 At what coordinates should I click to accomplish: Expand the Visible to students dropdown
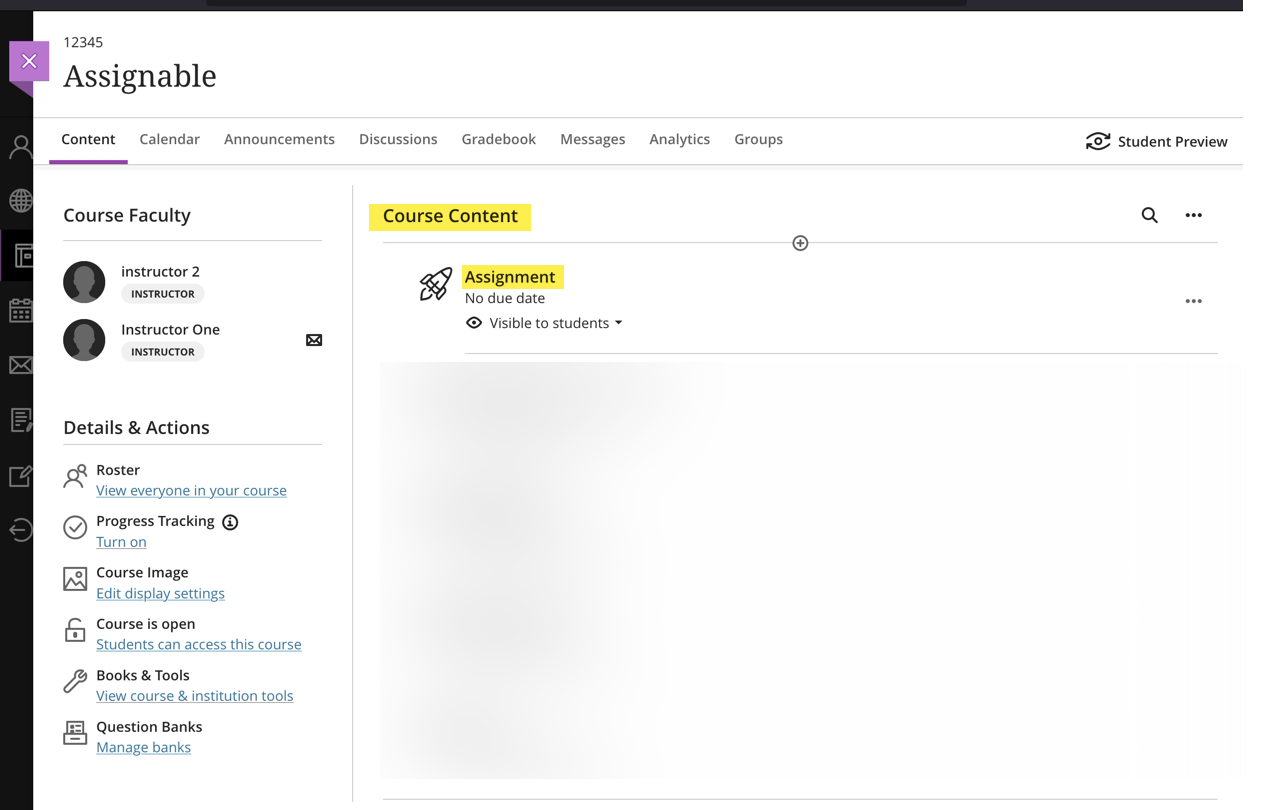(619, 323)
